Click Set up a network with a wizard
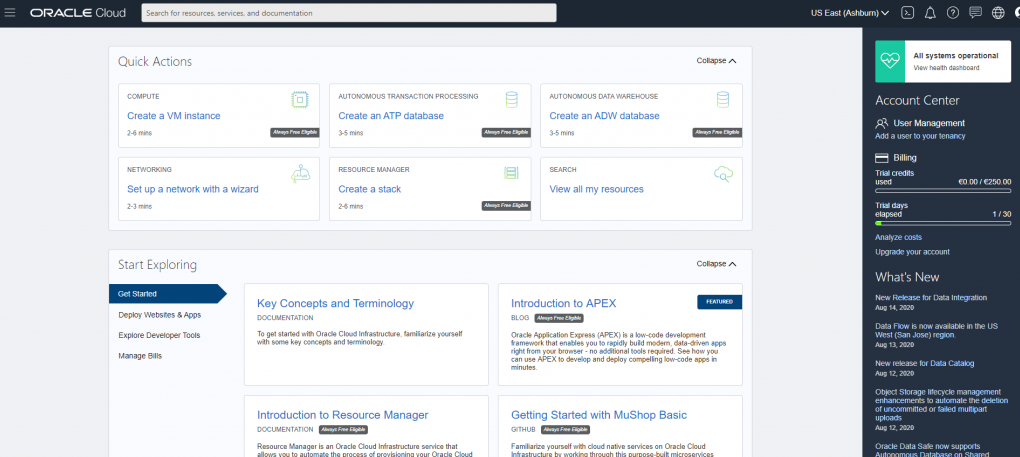Screen dimensions: 1020x457 tap(193, 189)
